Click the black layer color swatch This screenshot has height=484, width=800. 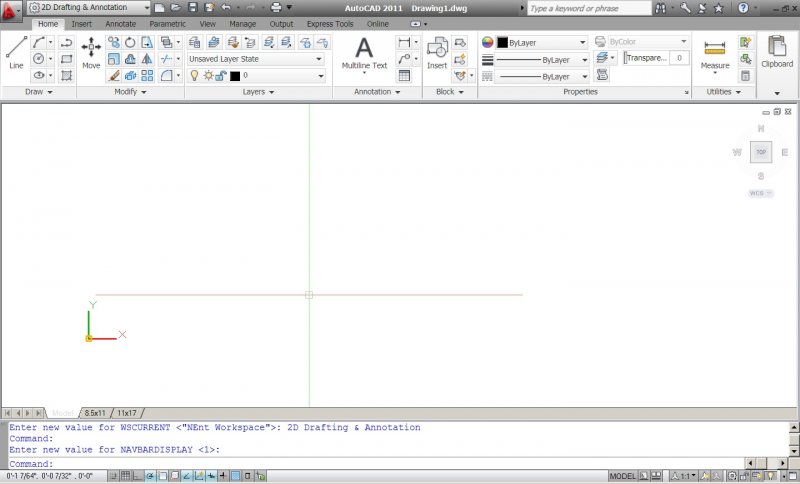235,76
